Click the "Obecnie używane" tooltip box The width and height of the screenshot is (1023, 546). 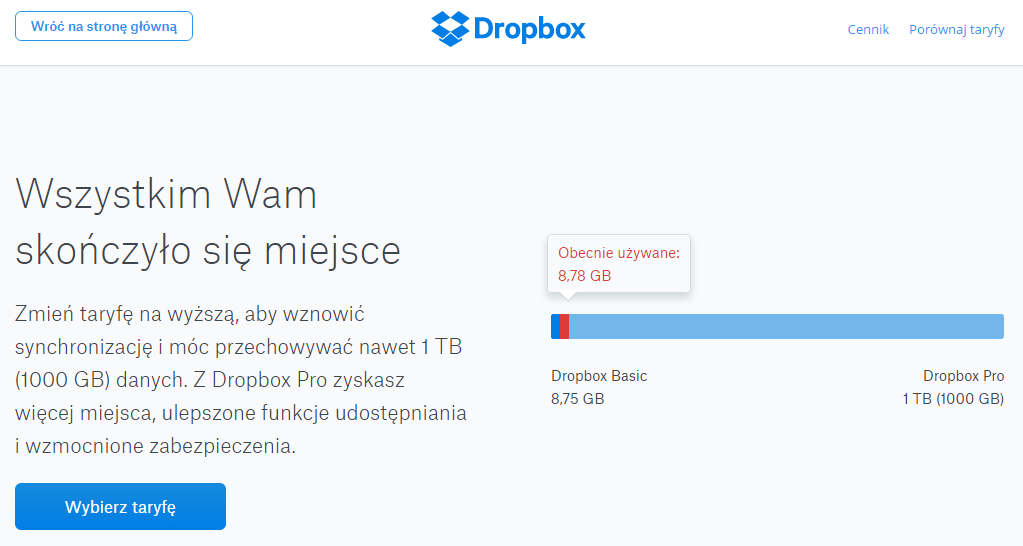point(618,264)
